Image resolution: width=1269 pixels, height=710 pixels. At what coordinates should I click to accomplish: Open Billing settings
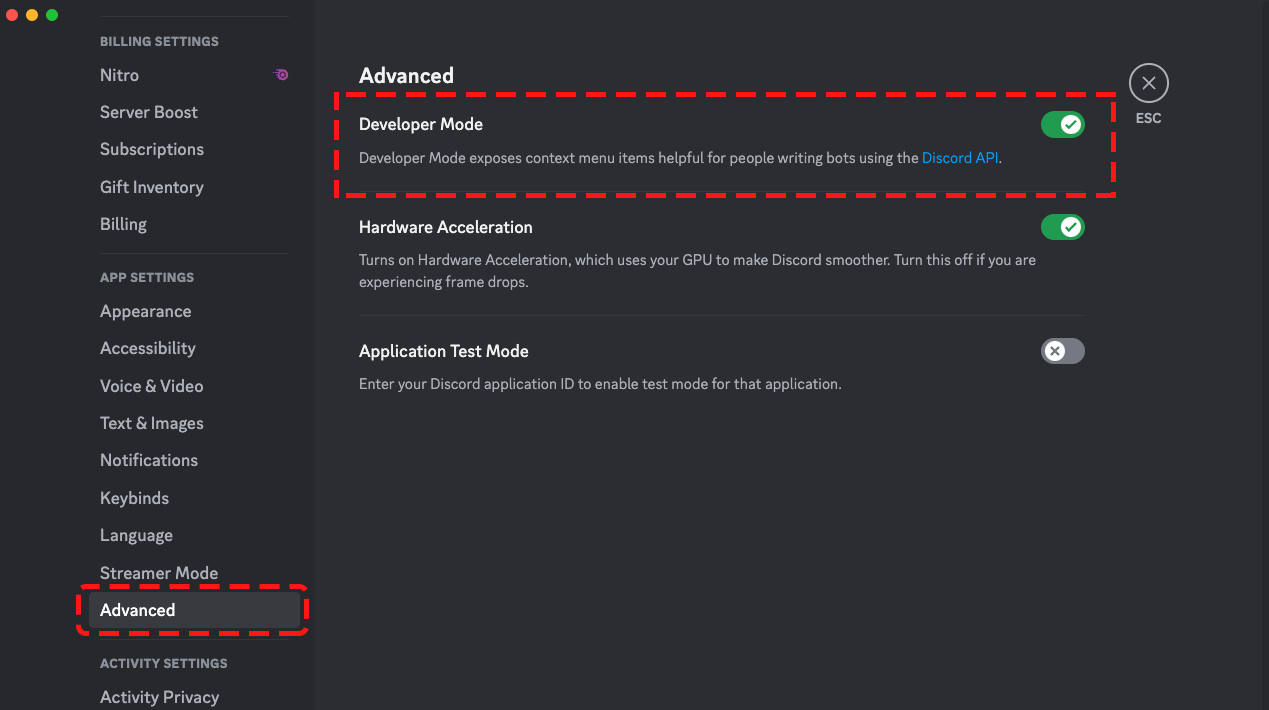click(123, 224)
